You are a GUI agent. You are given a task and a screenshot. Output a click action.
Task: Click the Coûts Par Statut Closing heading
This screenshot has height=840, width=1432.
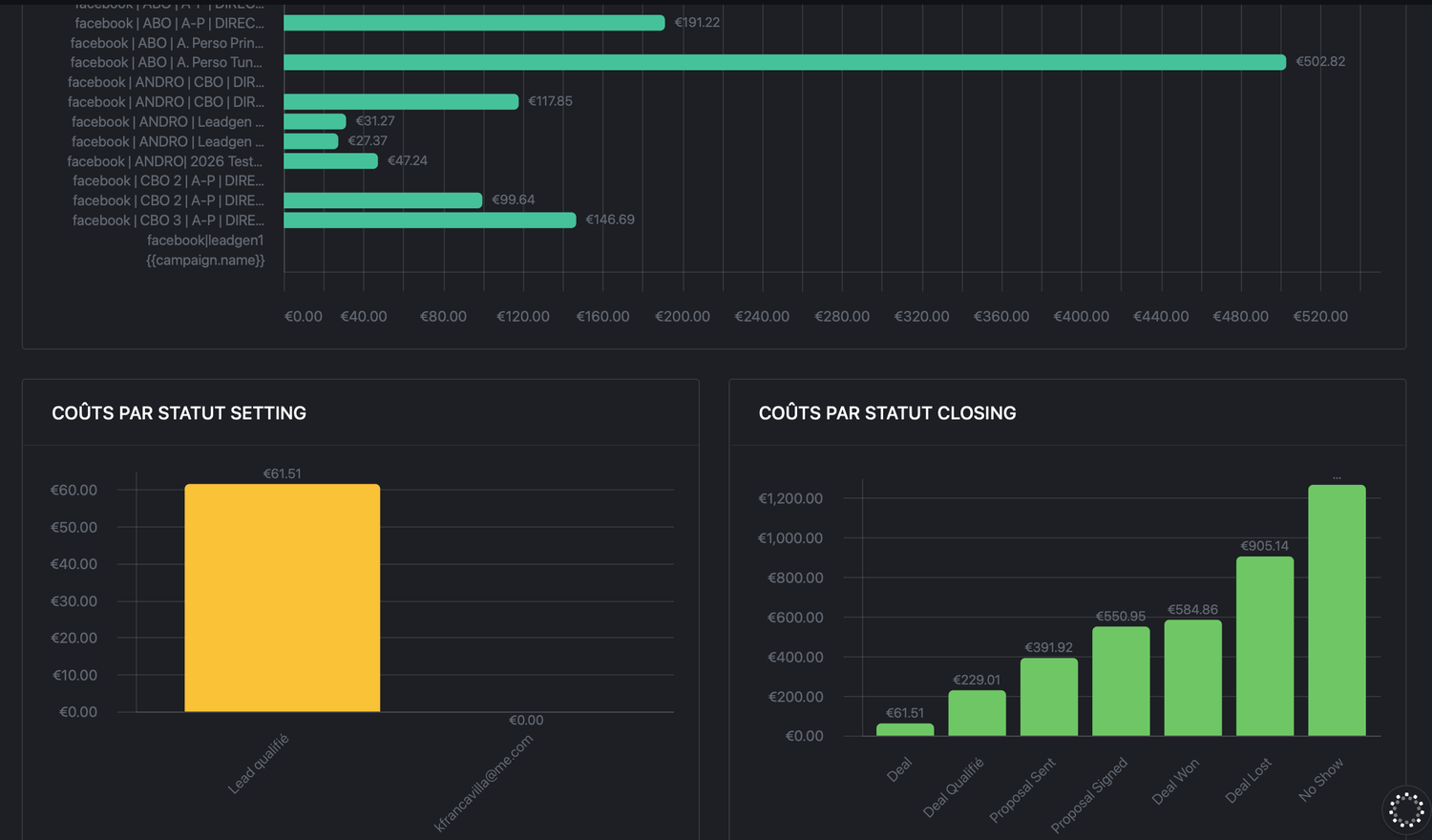[x=887, y=413]
